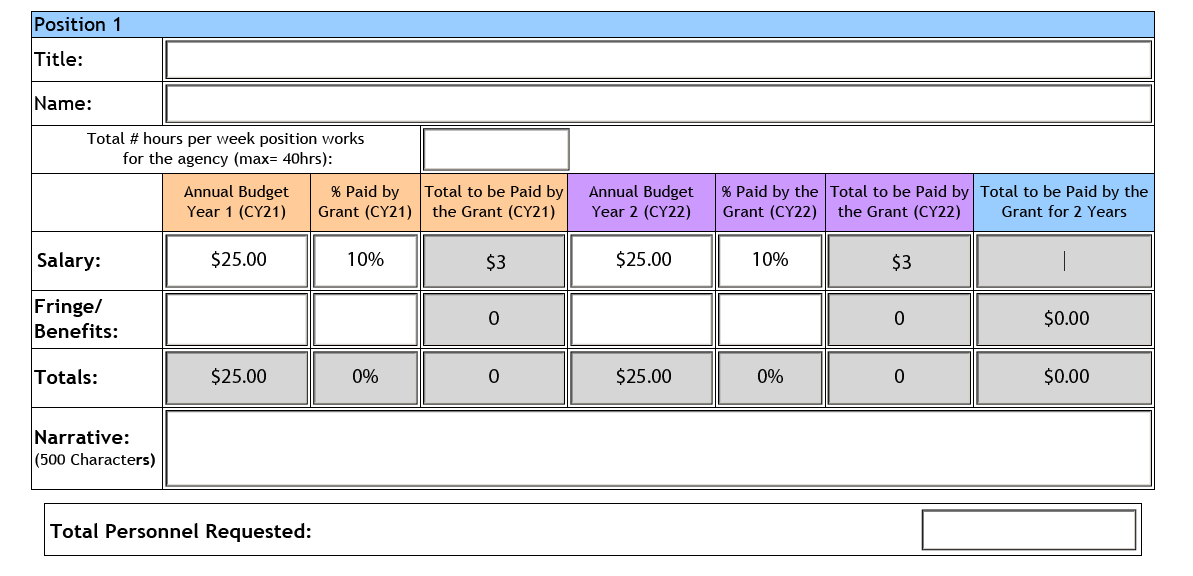Edit Salary Annual Budget Year 1 field
1193x576 pixels.
pos(237,260)
